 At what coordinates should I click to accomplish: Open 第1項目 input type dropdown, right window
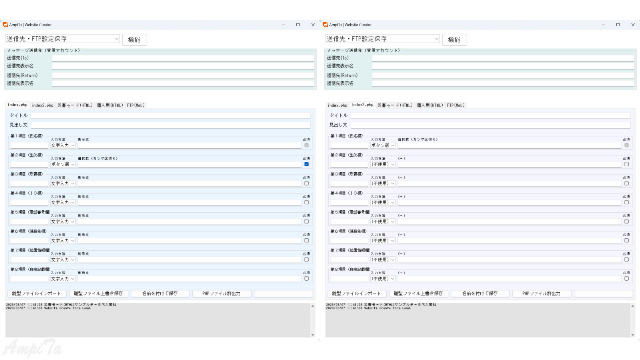tap(383, 145)
